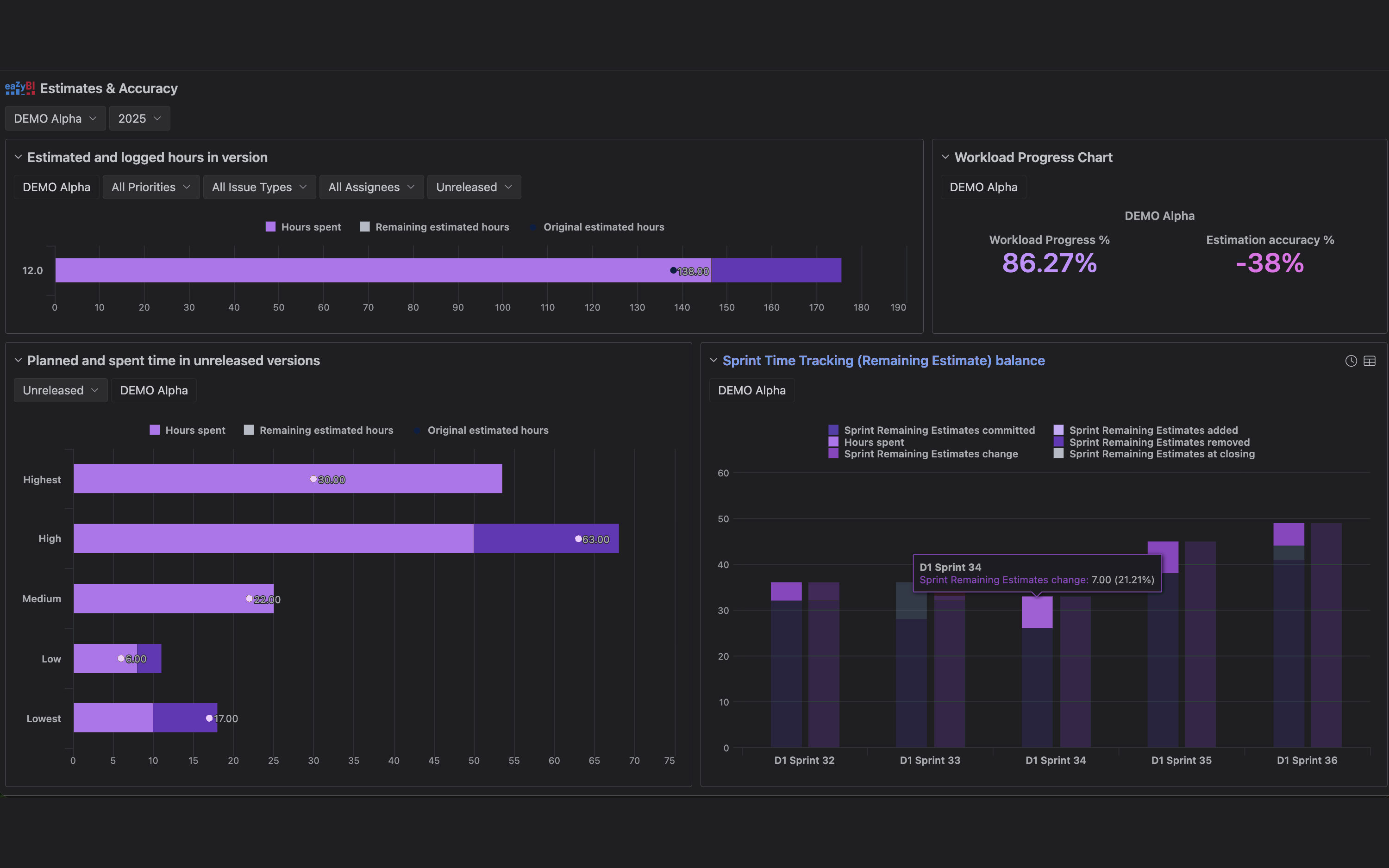Open Sprint Time Tracking (Remaining Estimate) balance link
Image resolution: width=1389 pixels, height=868 pixels.
point(883,361)
